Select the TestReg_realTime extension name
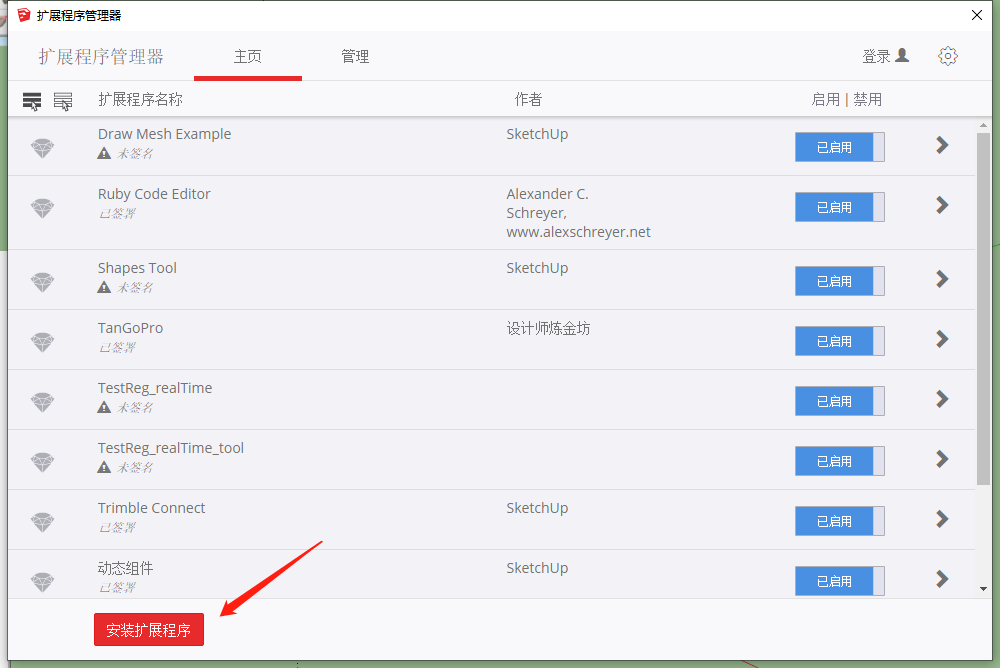The image size is (1000, 668). pyautogui.click(x=155, y=388)
